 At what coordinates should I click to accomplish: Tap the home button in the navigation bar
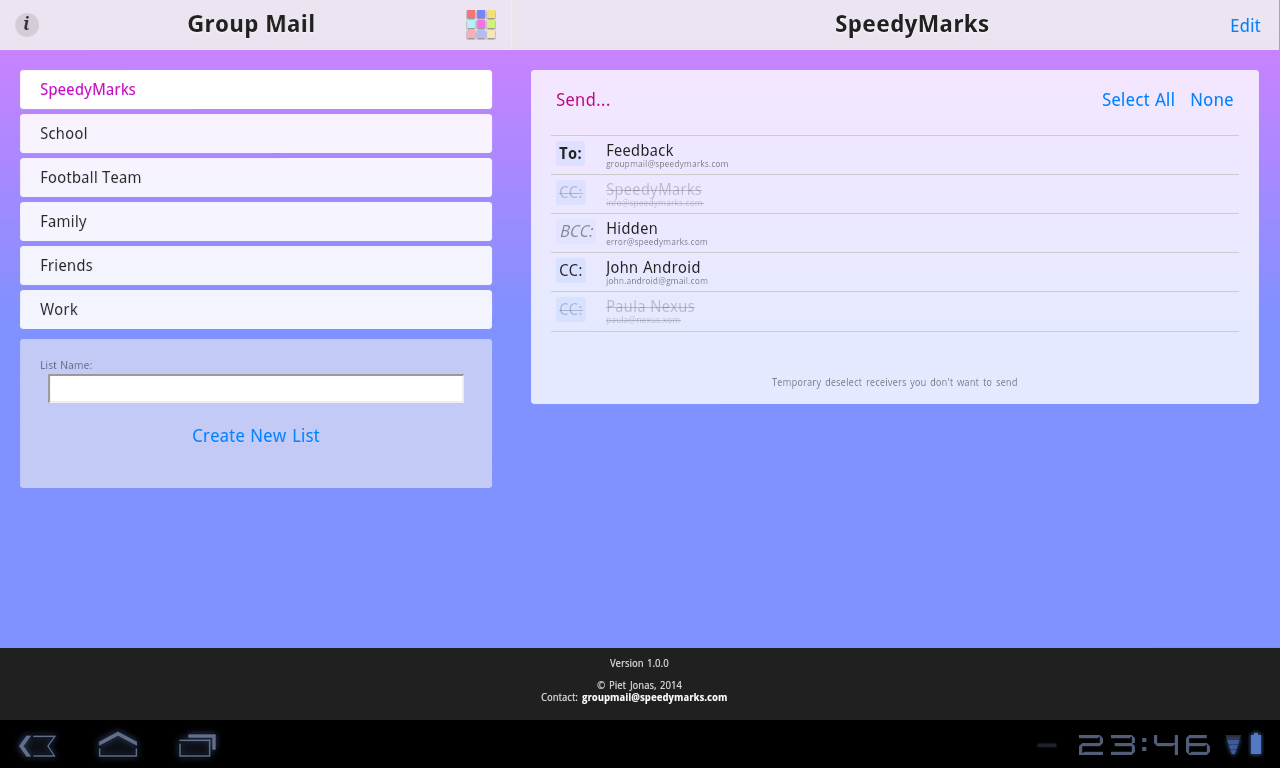pyautogui.click(x=116, y=744)
